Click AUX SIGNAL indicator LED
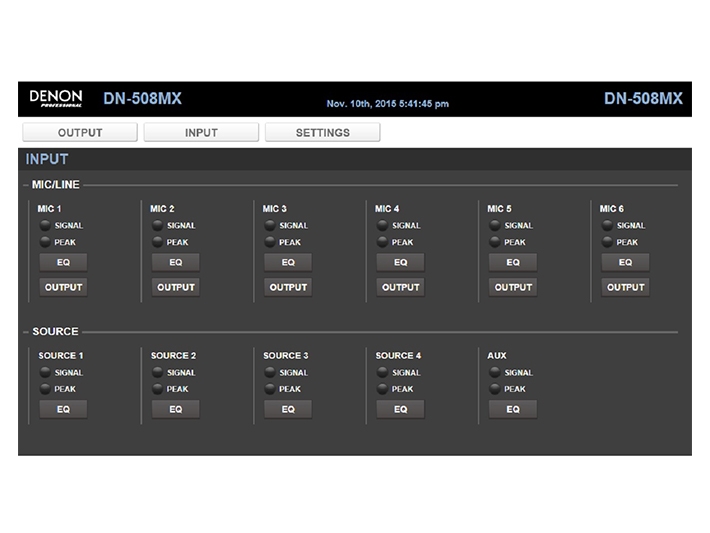The height and width of the screenshot is (533, 710). (495, 372)
